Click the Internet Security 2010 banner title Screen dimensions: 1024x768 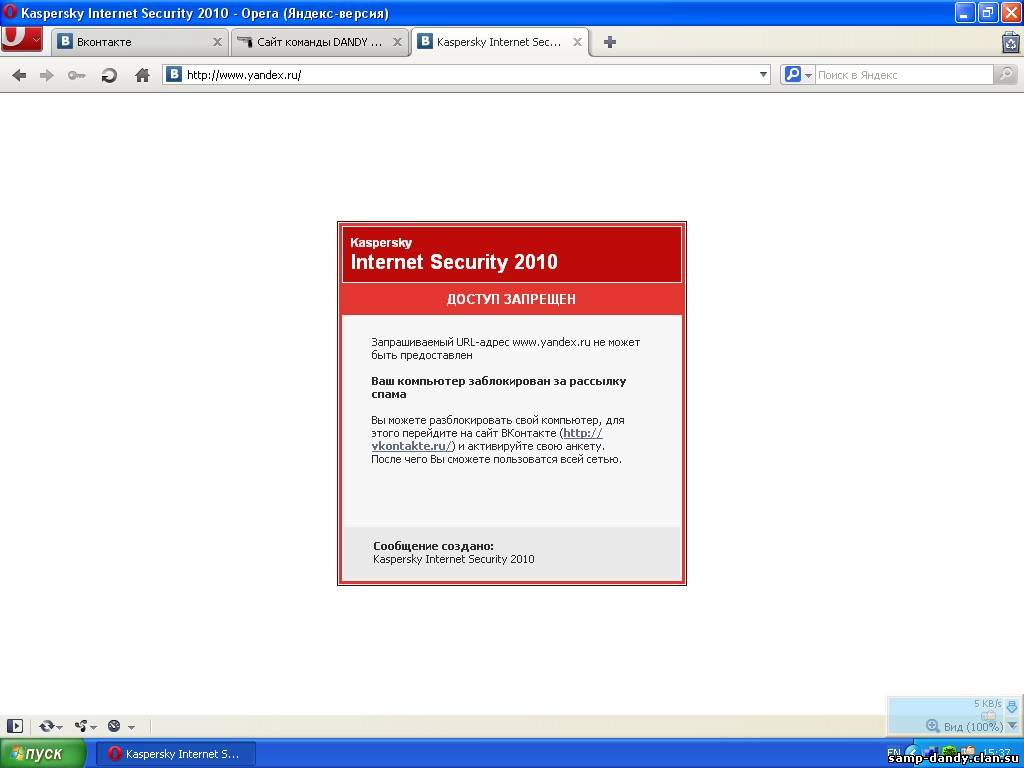point(454,262)
